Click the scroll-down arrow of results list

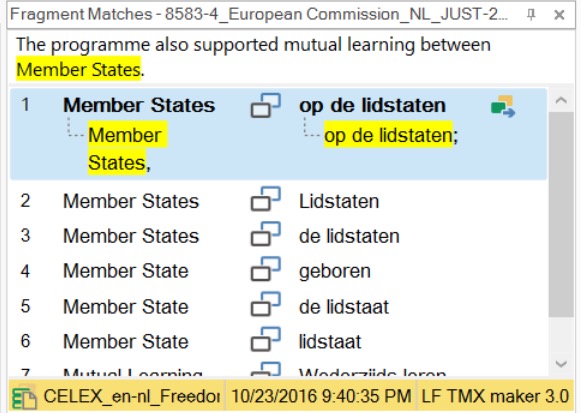click(561, 364)
